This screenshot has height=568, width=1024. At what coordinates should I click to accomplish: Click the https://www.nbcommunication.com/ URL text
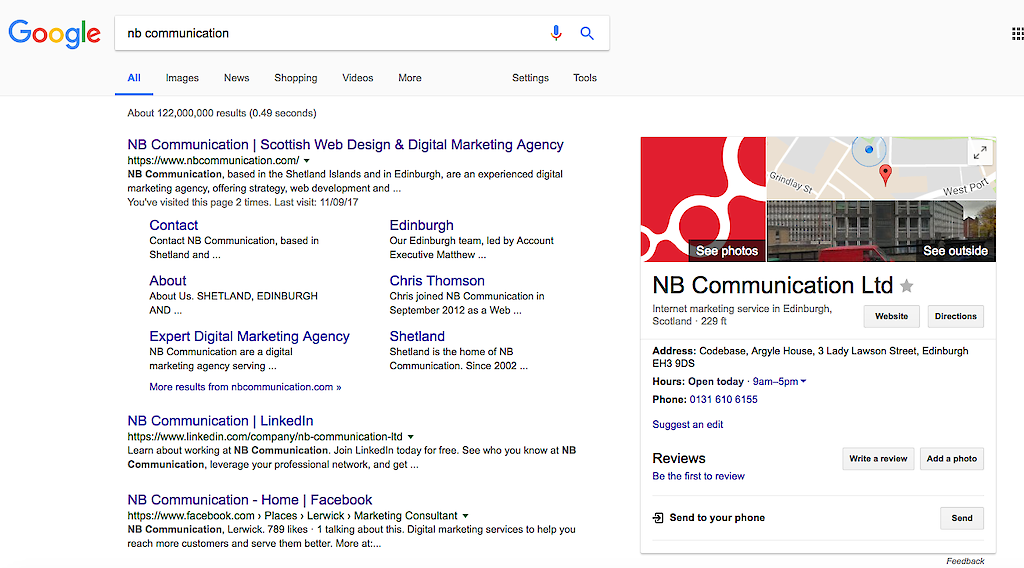[213, 161]
